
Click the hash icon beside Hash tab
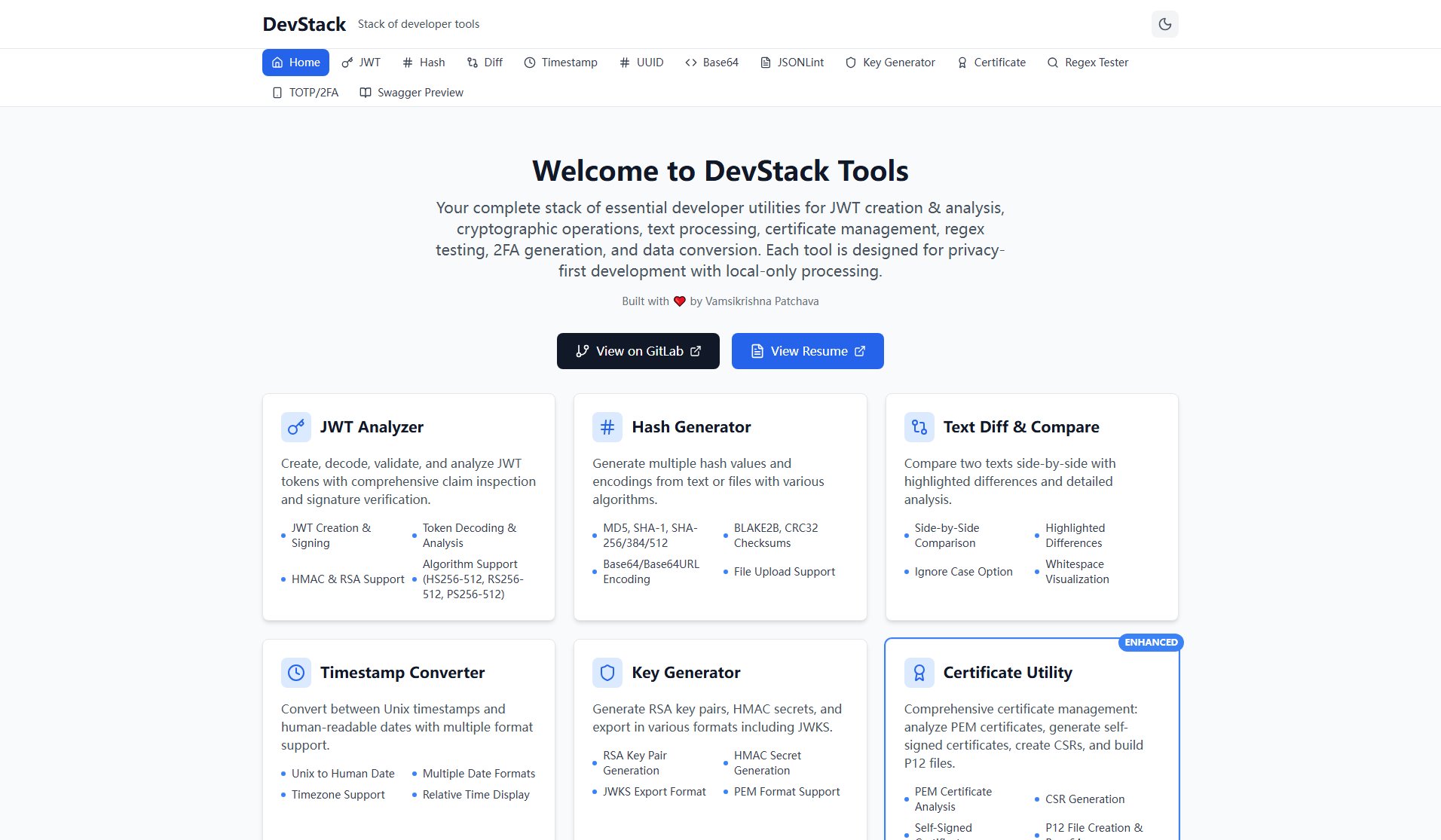(x=408, y=63)
